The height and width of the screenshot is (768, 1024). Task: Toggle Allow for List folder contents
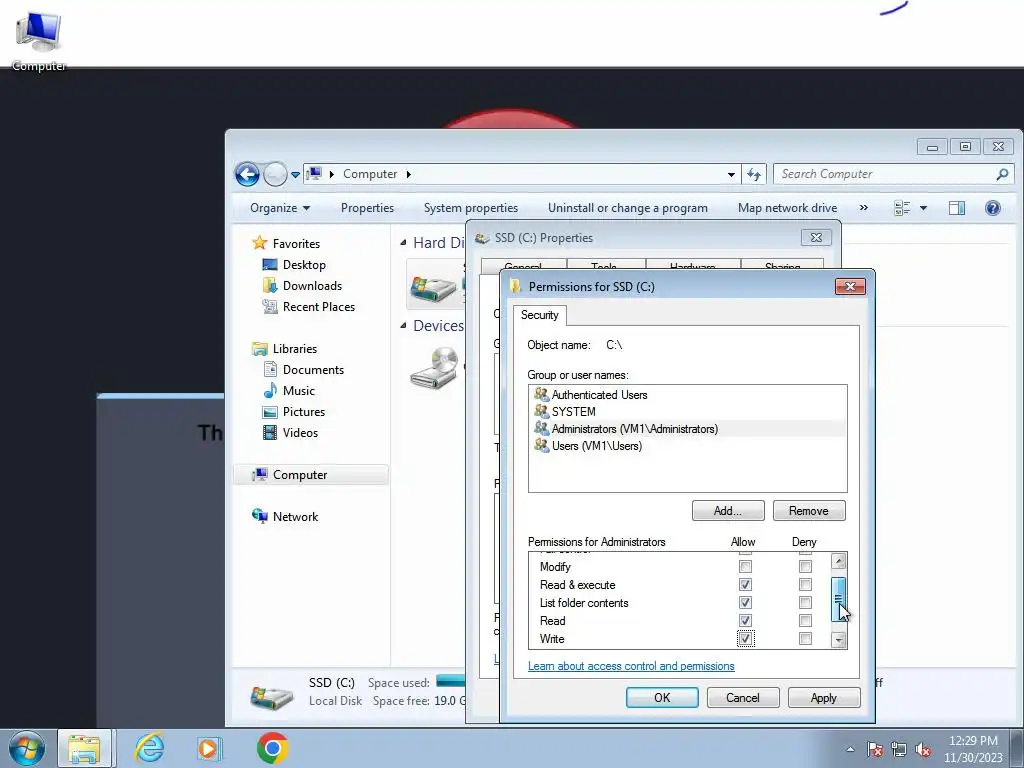[x=745, y=602]
